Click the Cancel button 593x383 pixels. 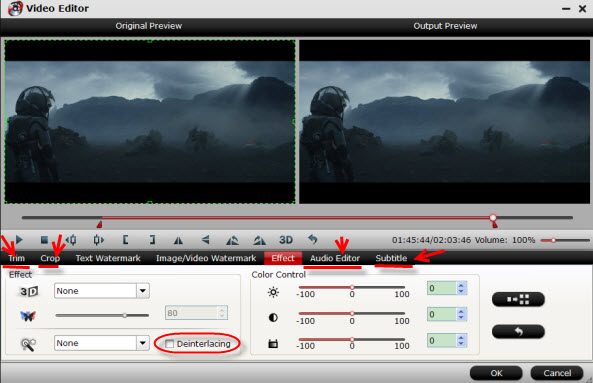(x=557, y=373)
